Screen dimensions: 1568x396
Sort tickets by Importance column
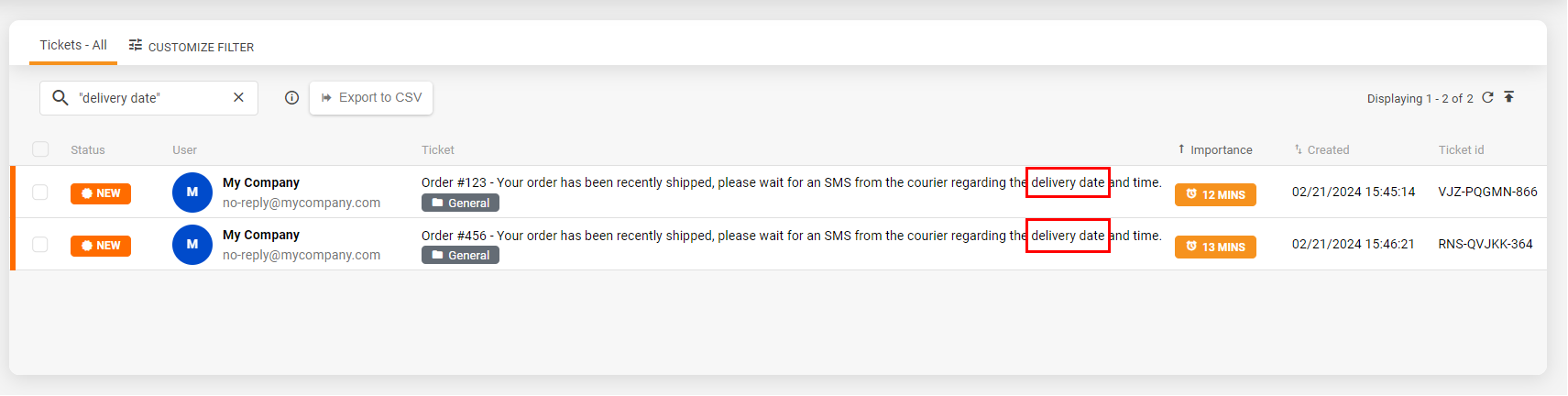point(1220,149)
